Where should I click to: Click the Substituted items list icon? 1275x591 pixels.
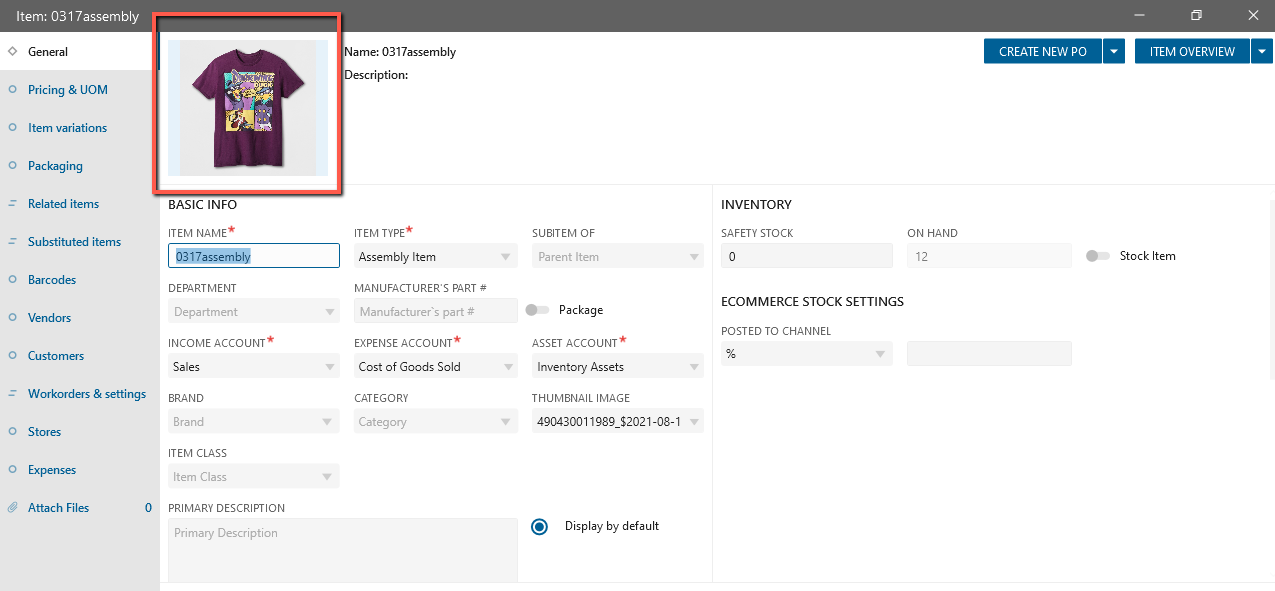click(13, 242)
